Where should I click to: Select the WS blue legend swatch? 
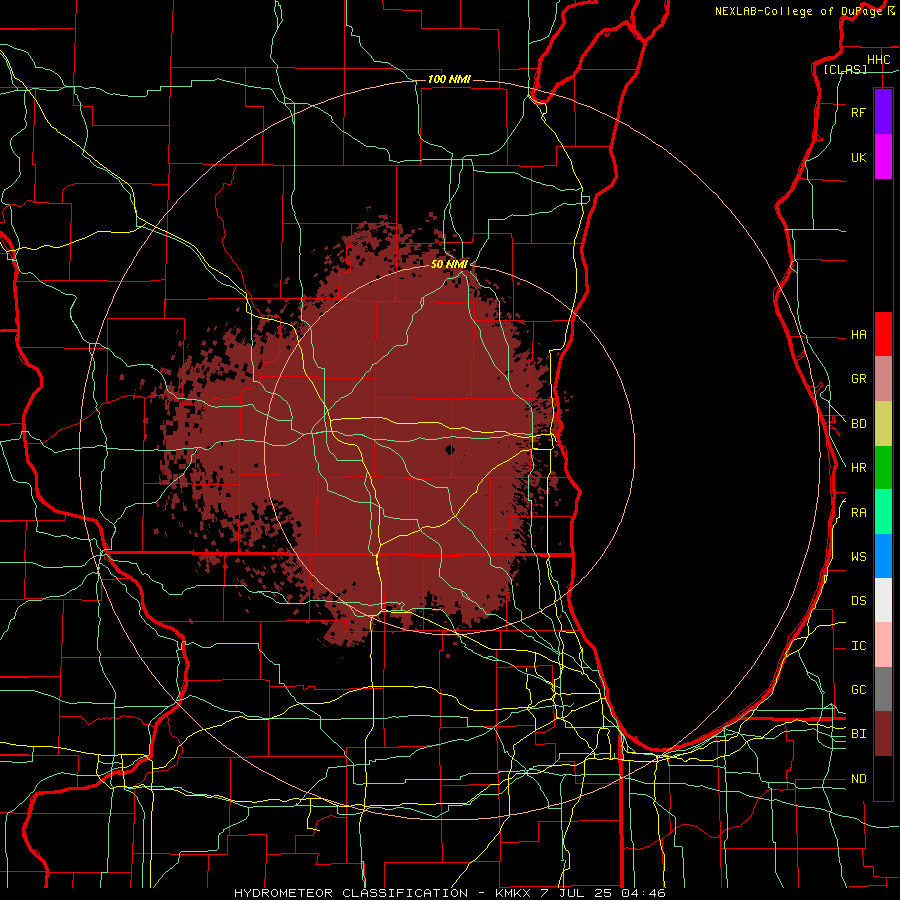click(883, 556)
